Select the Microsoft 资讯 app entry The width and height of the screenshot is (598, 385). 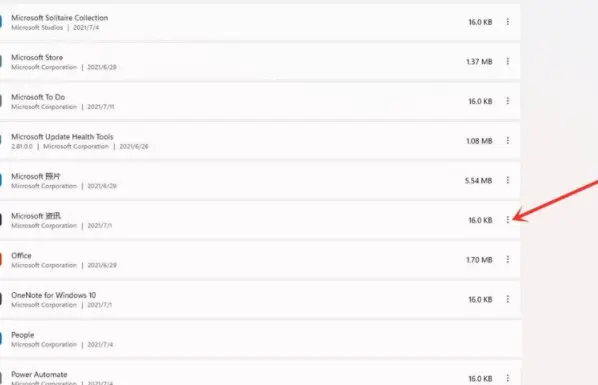click(260, 220)
